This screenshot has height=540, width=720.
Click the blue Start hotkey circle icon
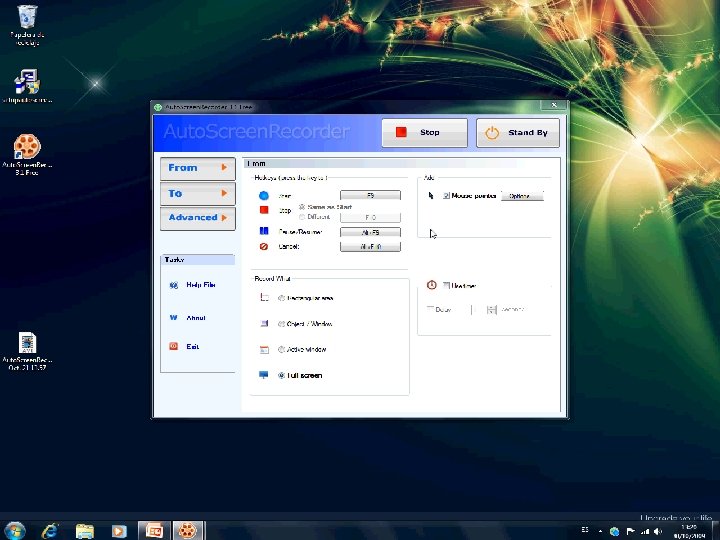tap(264, 196)
